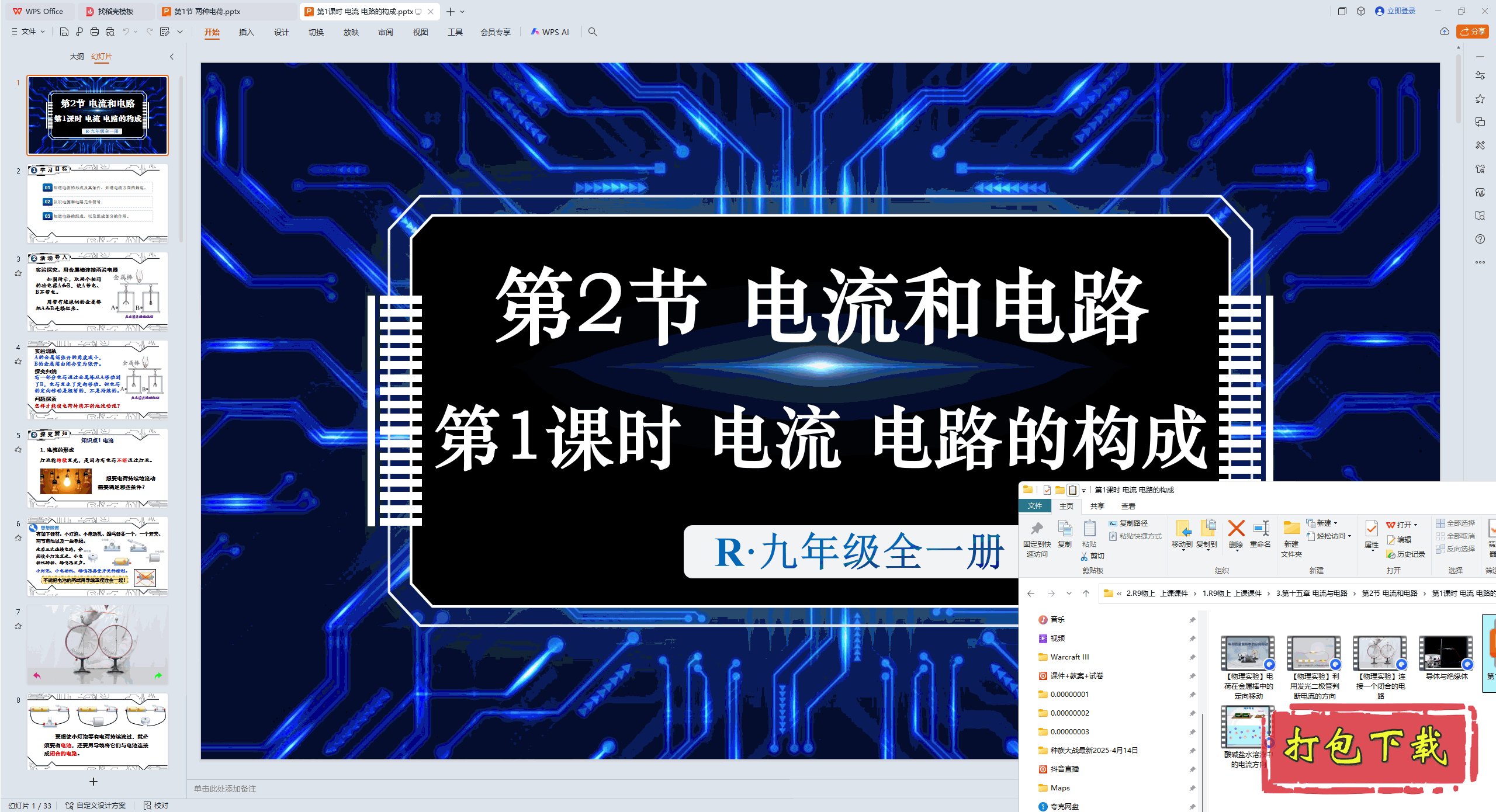Click the Print icon in WPS toolbar
Image resolution: width=1496 pixels, height=812 pixels.
pos(95,32)
